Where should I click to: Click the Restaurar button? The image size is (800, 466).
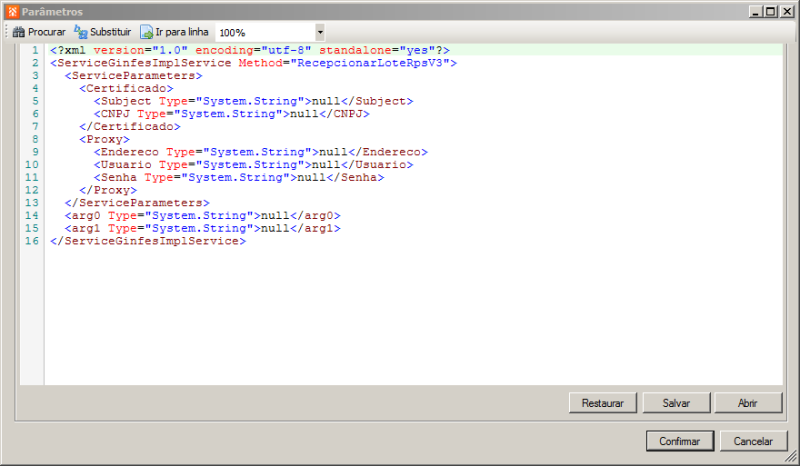click(603, 403)
